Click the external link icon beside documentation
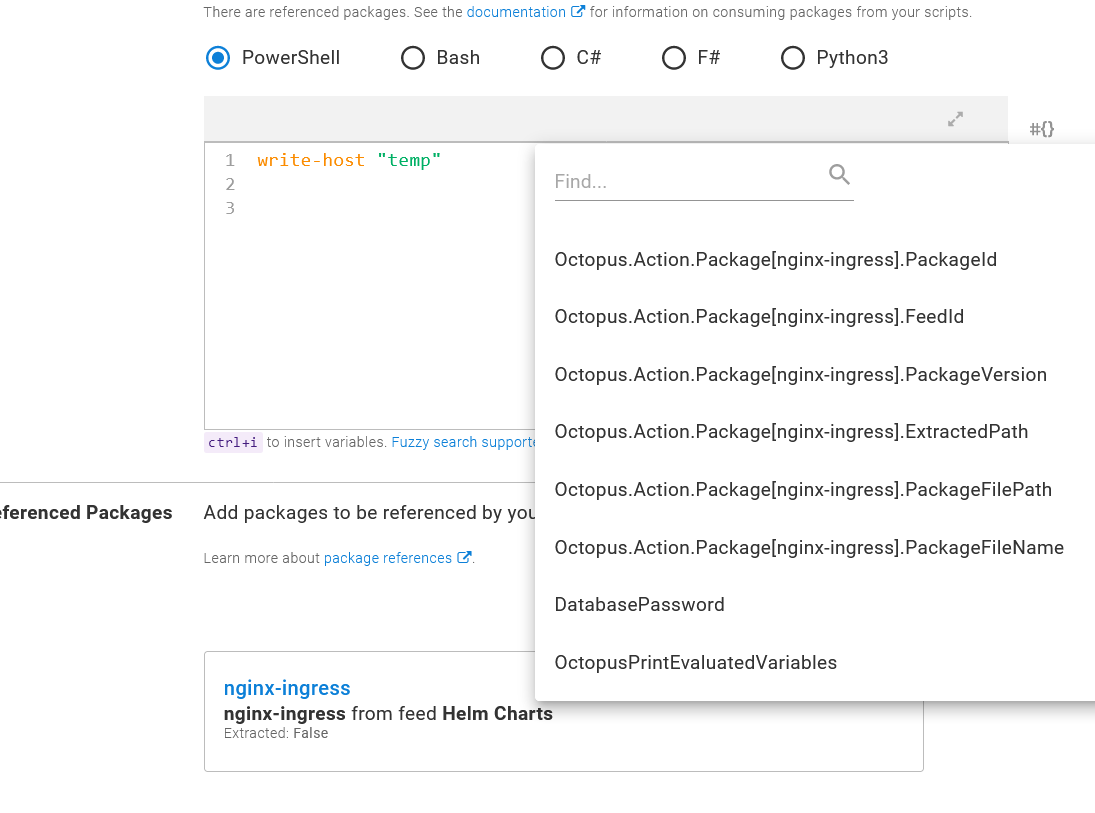The height and width of the screenshot is (813, 1095). pyautogui.click(x=578, y=11)
